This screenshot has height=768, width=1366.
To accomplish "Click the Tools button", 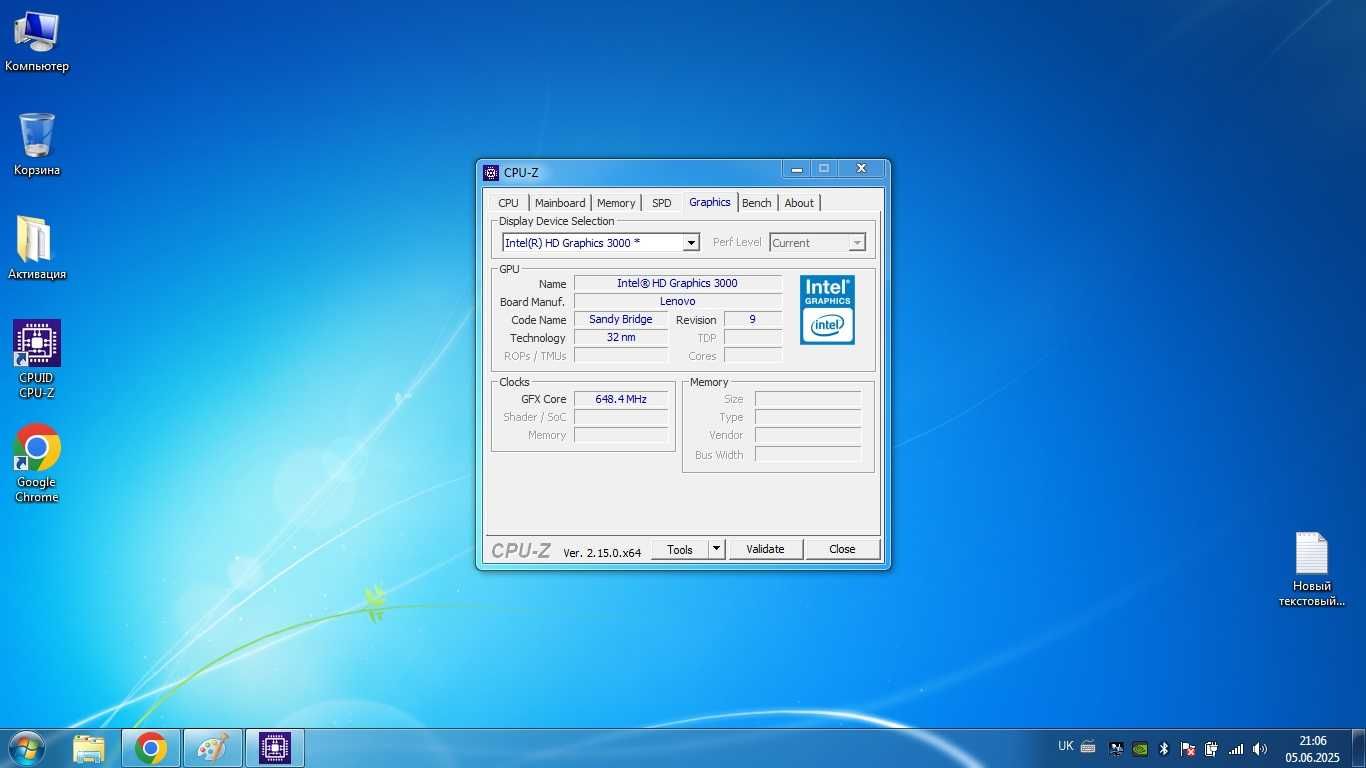I will click(x=680, y=549).
